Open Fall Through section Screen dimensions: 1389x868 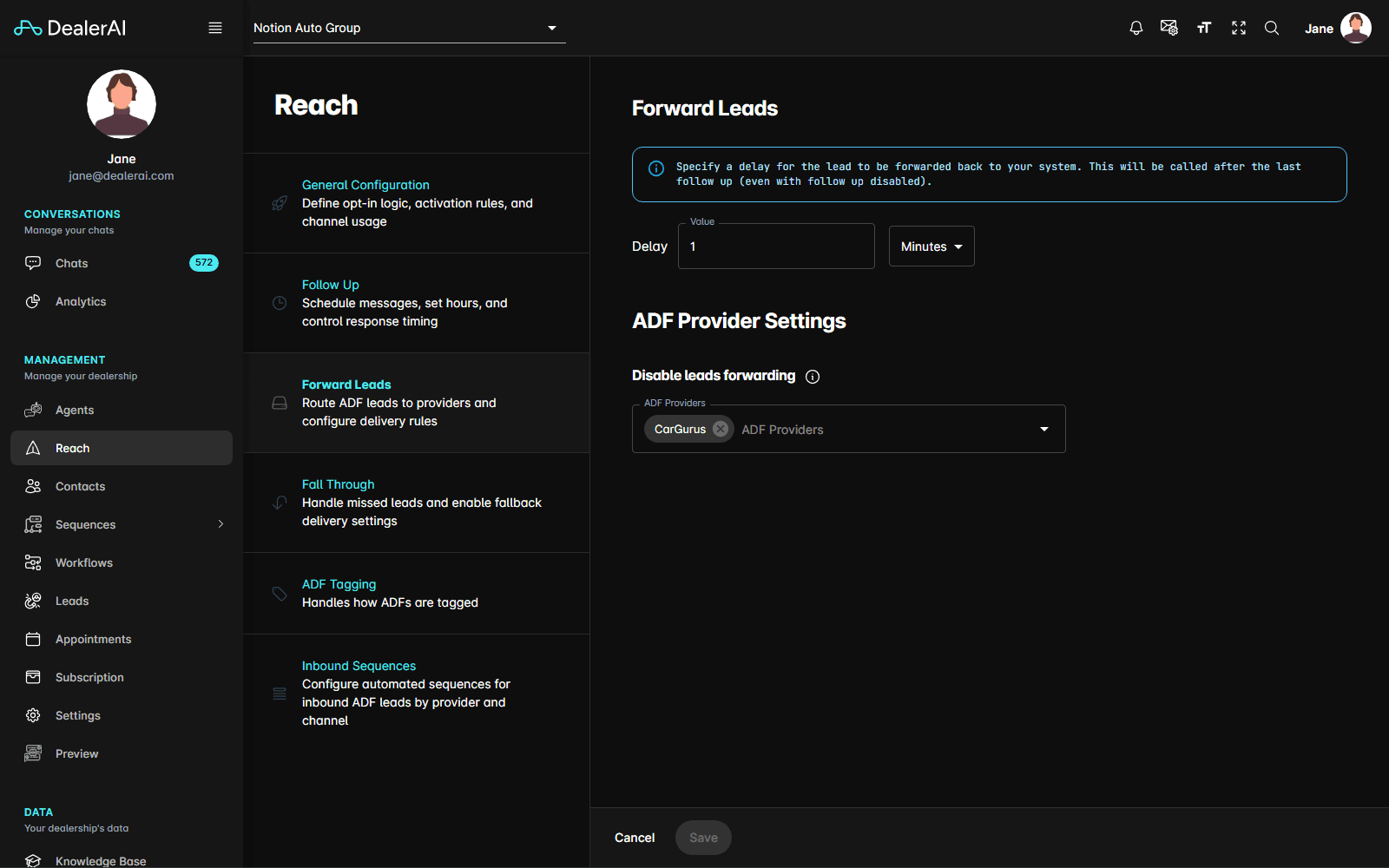[x=417, y=503]
